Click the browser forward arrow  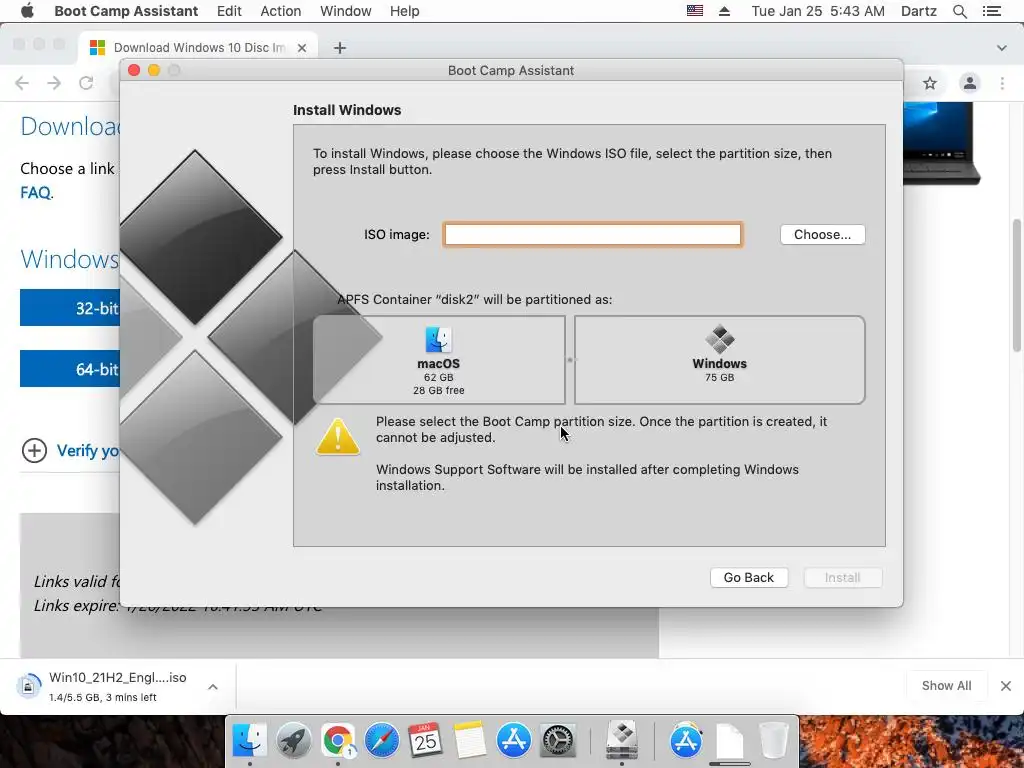pos(54,83)
